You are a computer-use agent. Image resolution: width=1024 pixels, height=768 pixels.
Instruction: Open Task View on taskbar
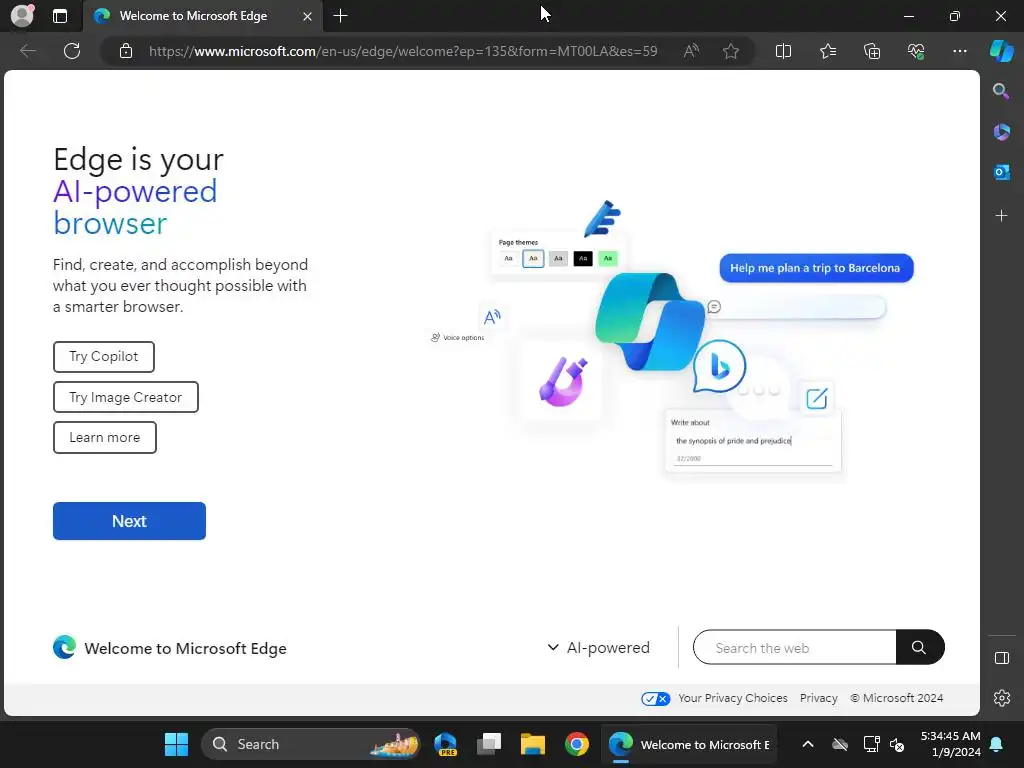[x=488, y=744]
